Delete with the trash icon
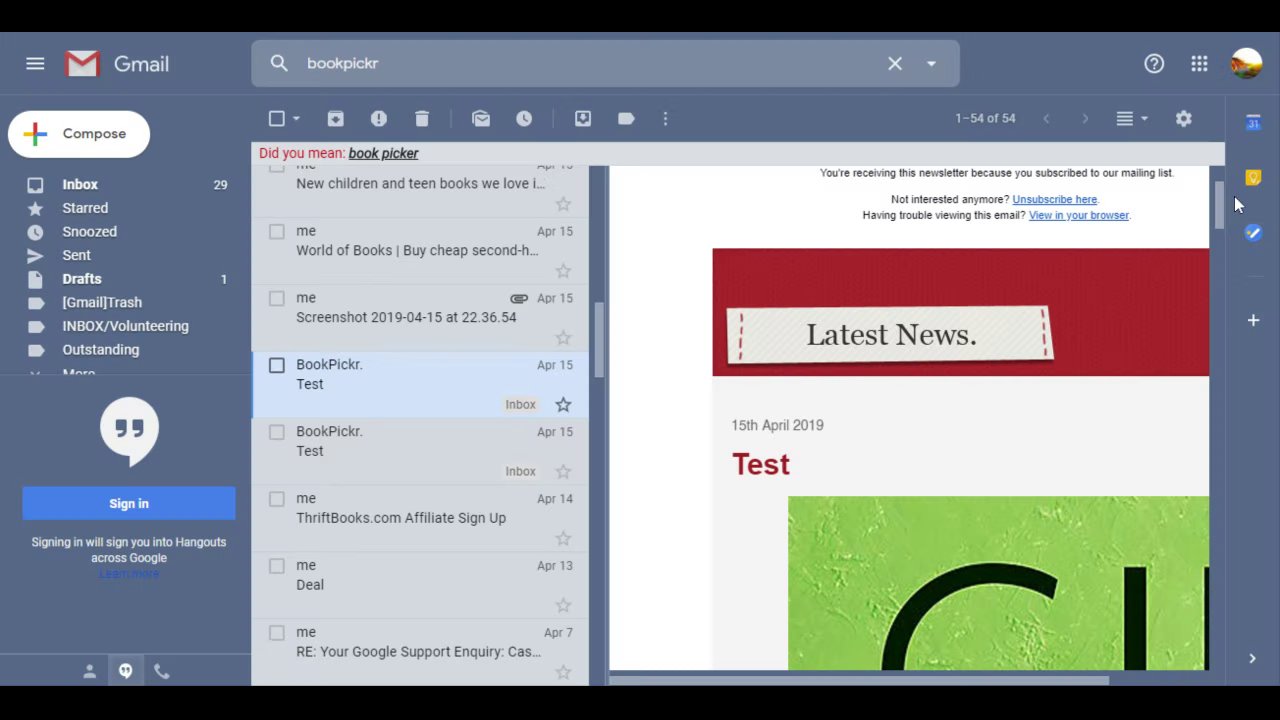This screenshot has width=1280, height=720. (x=421, y=118)
